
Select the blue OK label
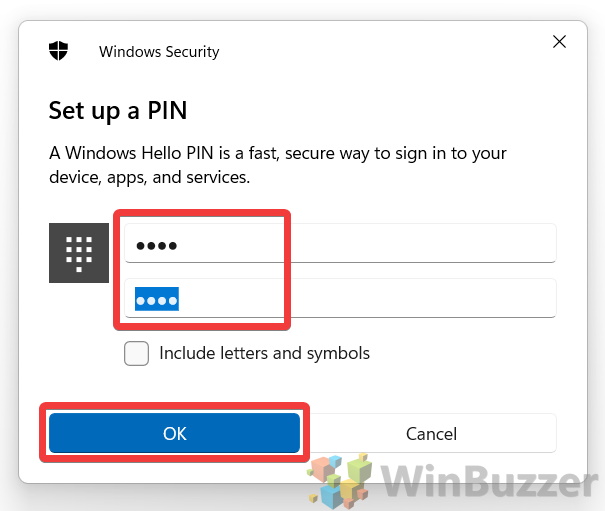pos(174,434)
